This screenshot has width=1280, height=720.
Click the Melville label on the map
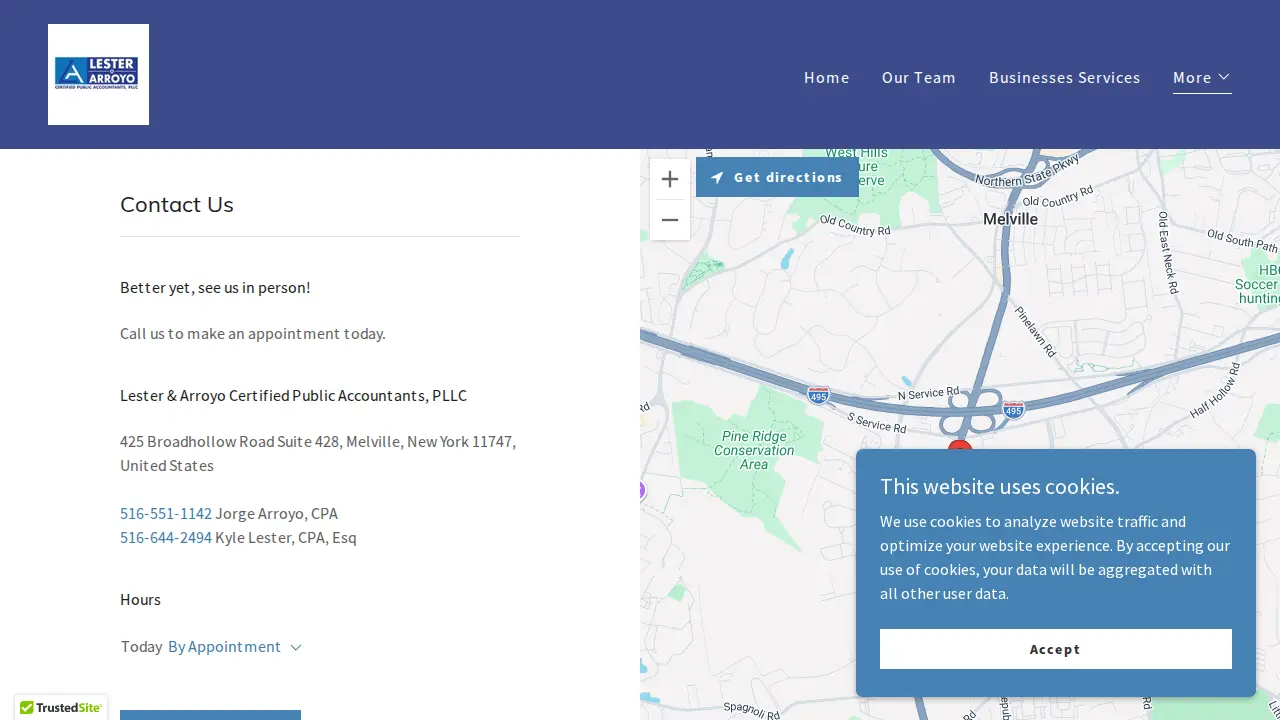pos(1010,219)
